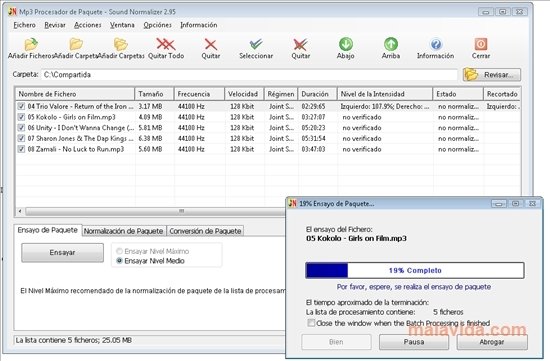Click the disabled Bien button
Viewport: 550px width, 361px height.
[x=336, y=342]
